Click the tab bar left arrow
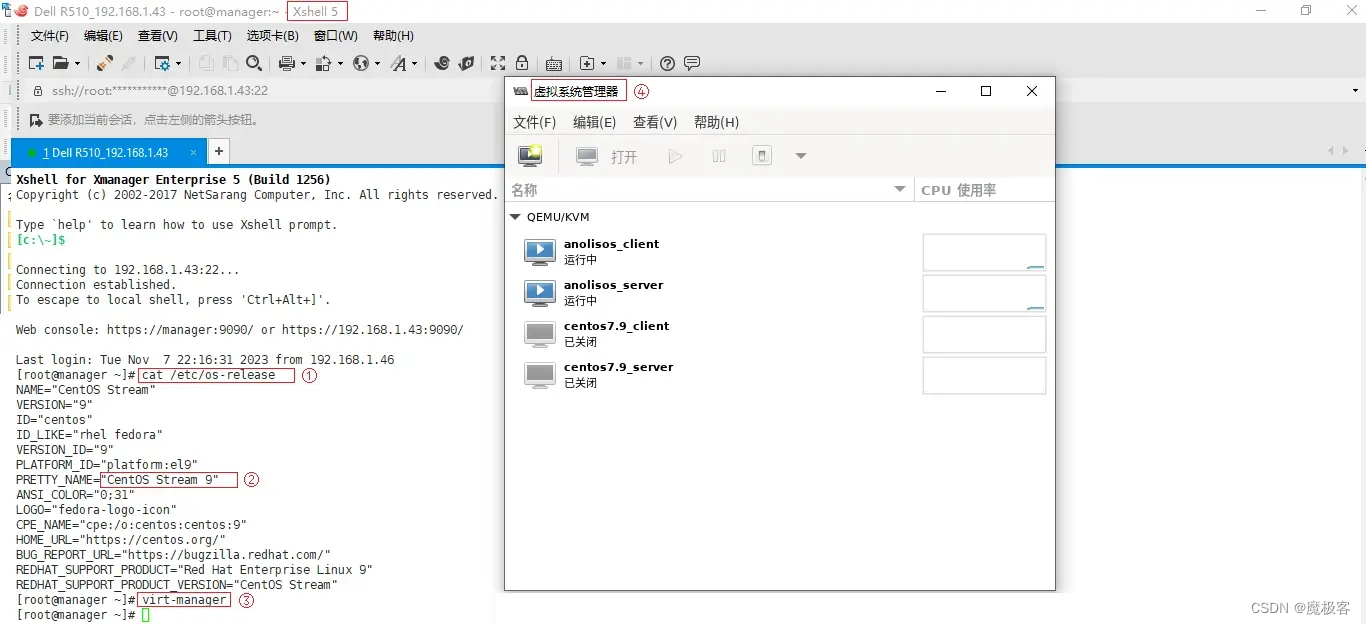 click(x=1331, y=151)
